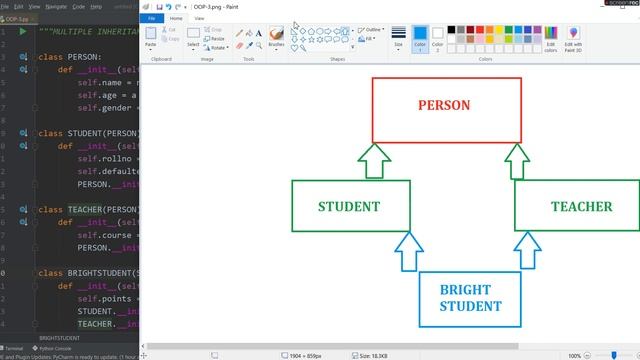Click override gutter icon beside class STUDENT
Viewport: 640px width, 360px height.
click(23, 133)
